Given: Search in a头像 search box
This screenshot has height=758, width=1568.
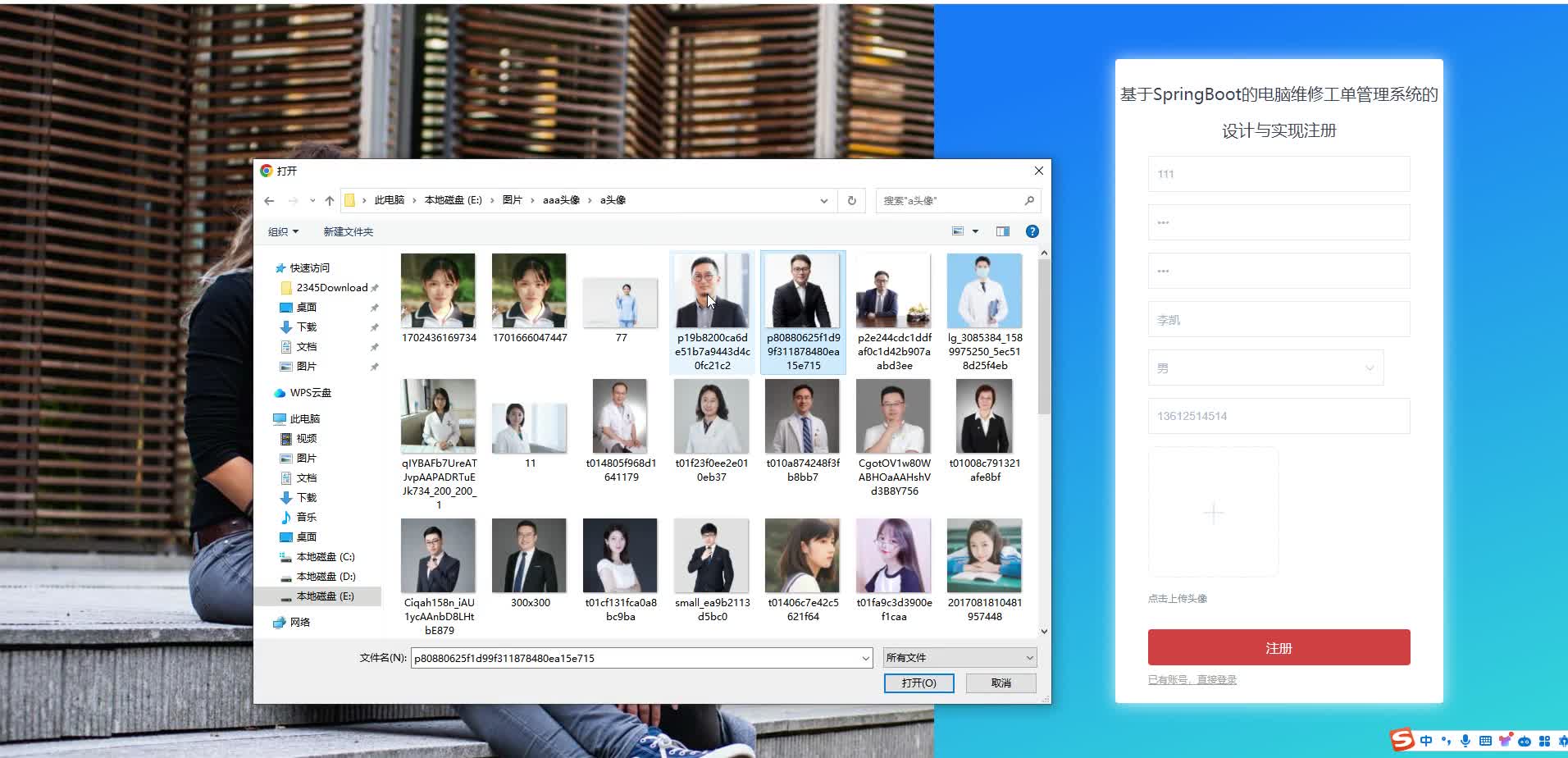Looking at the screenshot, I should click(x=958, y=200).
